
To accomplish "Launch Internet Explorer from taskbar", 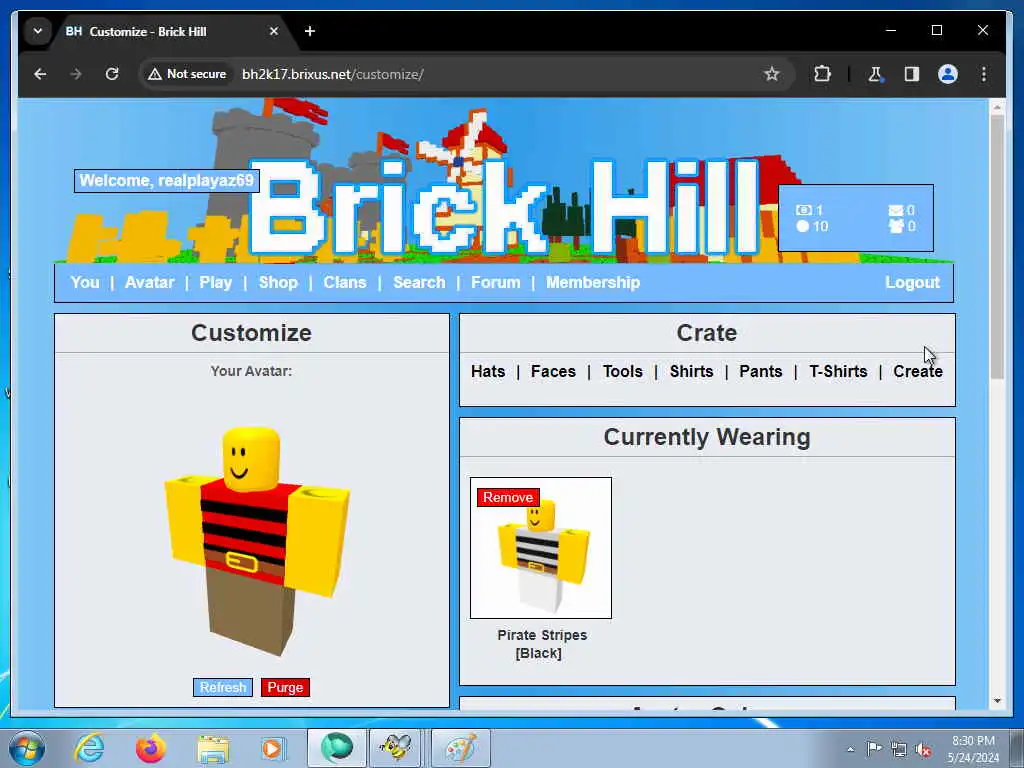I will click(89, 748).
